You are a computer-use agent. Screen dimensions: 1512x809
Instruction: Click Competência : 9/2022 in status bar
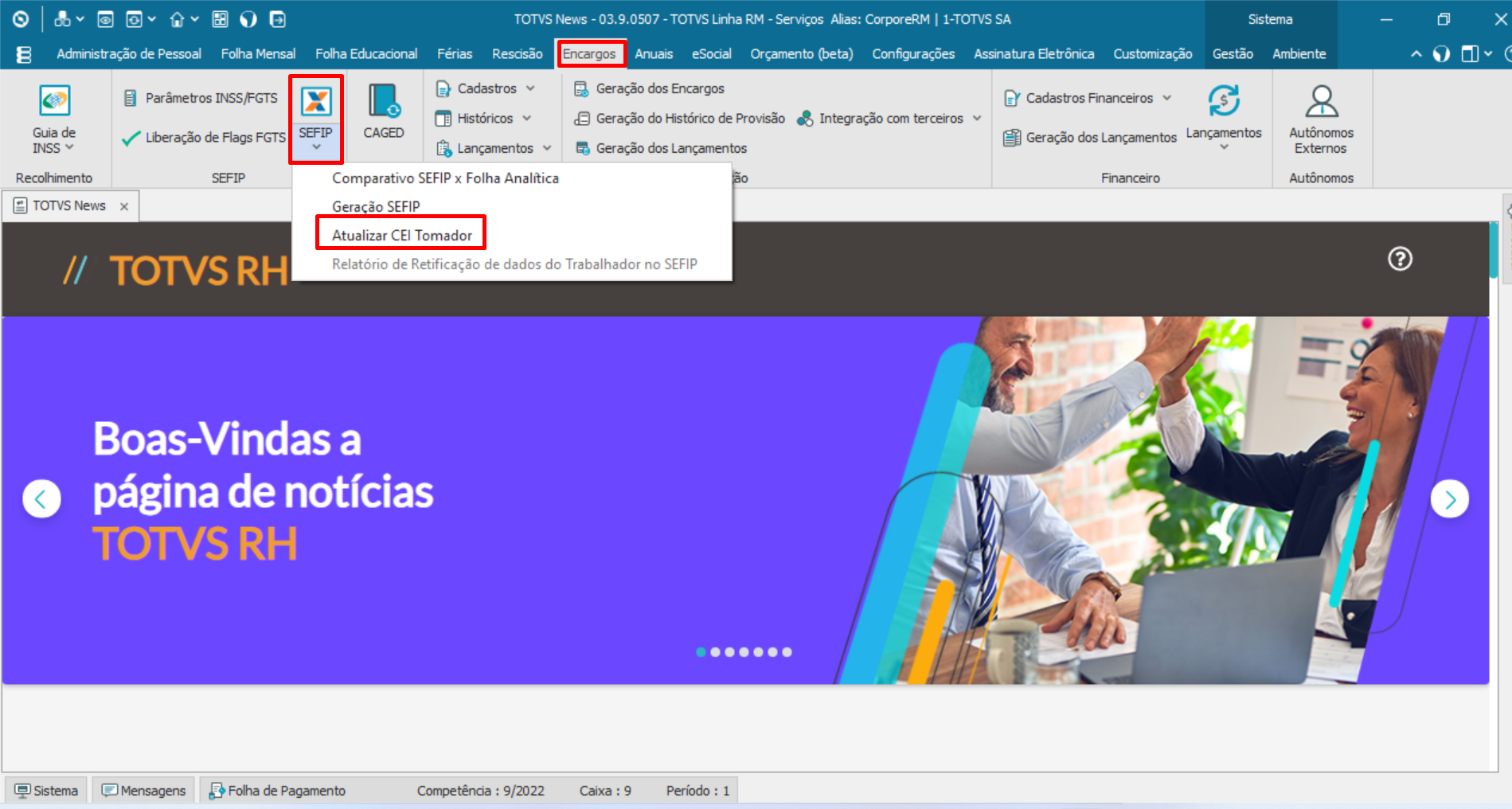pyautogui.click(x=481, y=791)
